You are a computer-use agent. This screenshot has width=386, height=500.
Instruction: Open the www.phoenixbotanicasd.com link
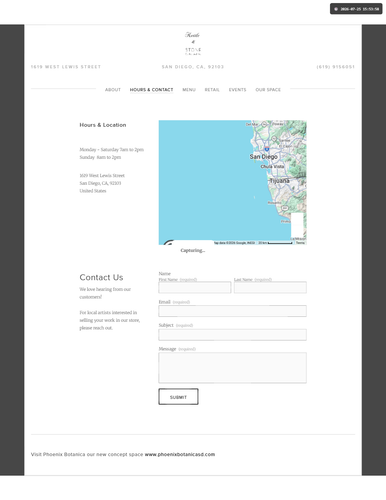point(180,454)
